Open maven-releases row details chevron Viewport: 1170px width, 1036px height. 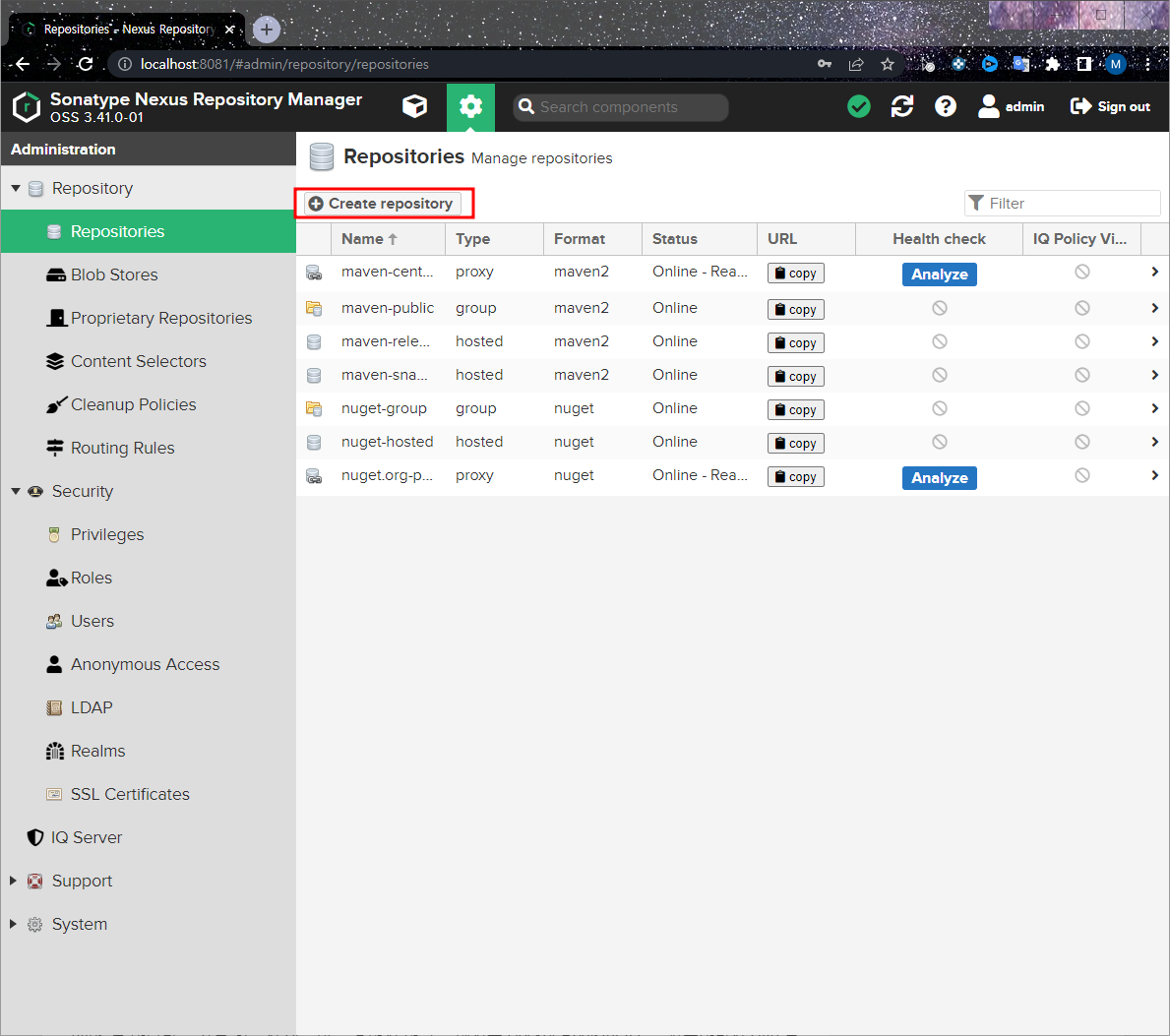point(1154,341)
